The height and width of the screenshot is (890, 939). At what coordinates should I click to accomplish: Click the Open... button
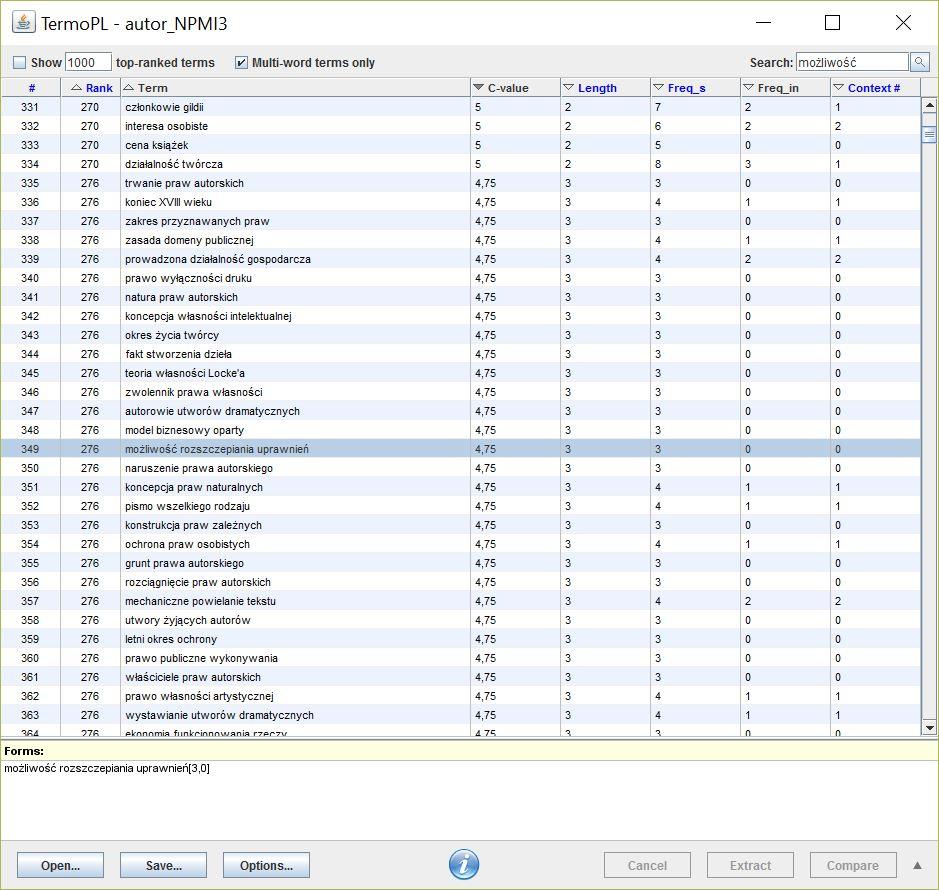pos(60,865)
